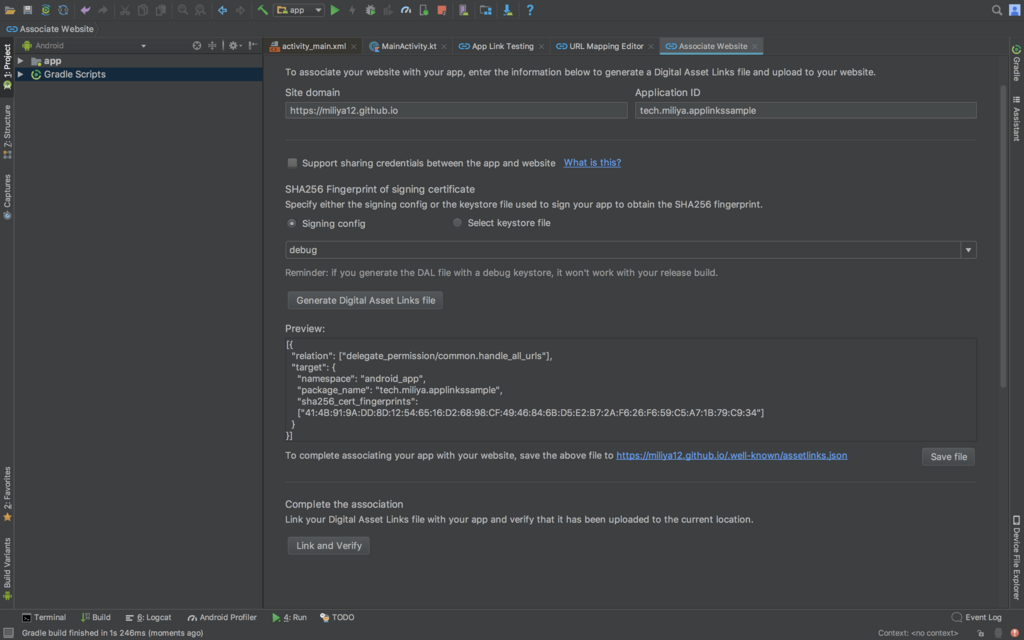
Task: Click Sync Project with Gradle Files icon
Action: [x=46, y=10]
